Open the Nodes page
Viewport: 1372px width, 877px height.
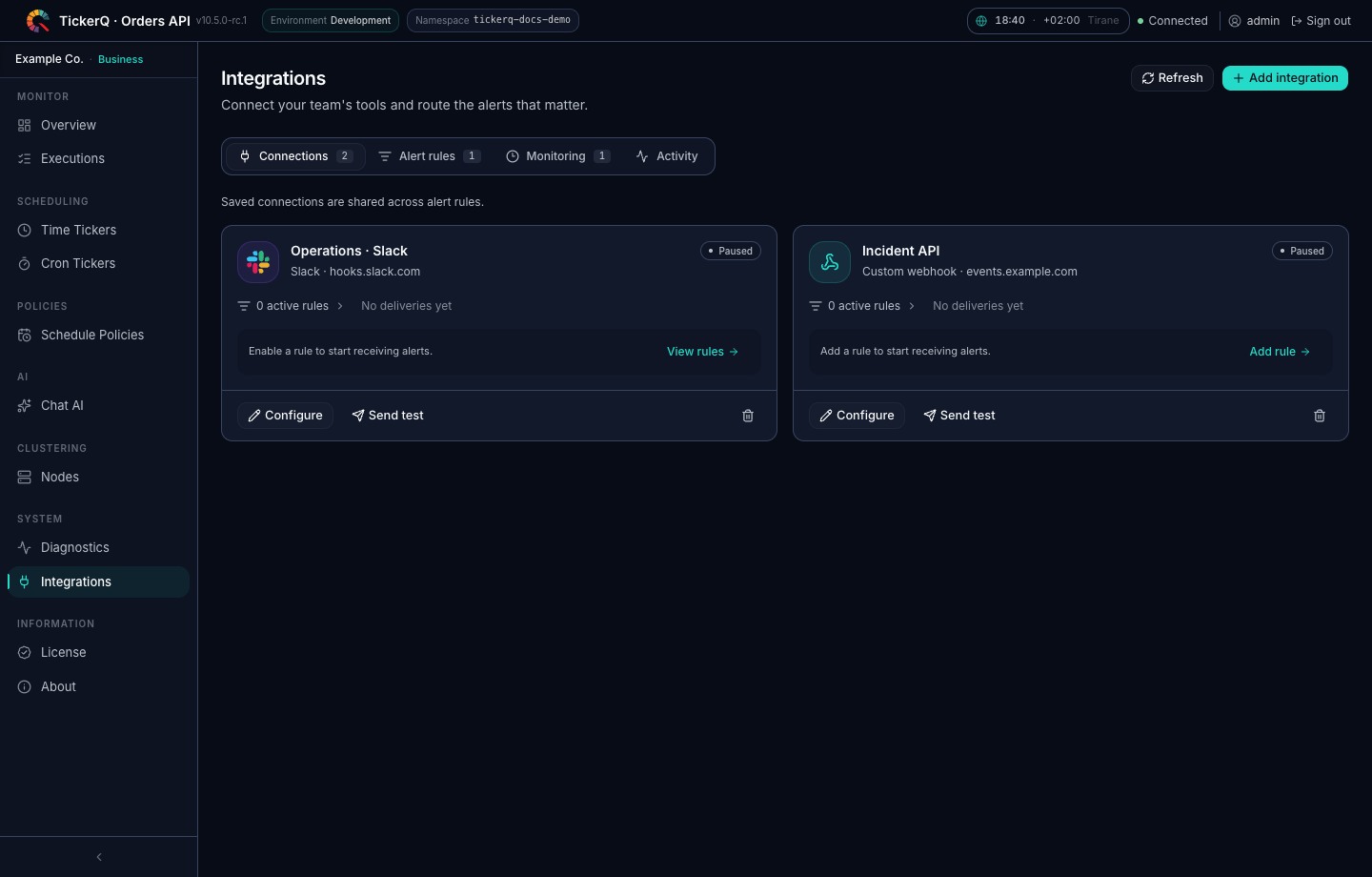click(x=99, y=477)
